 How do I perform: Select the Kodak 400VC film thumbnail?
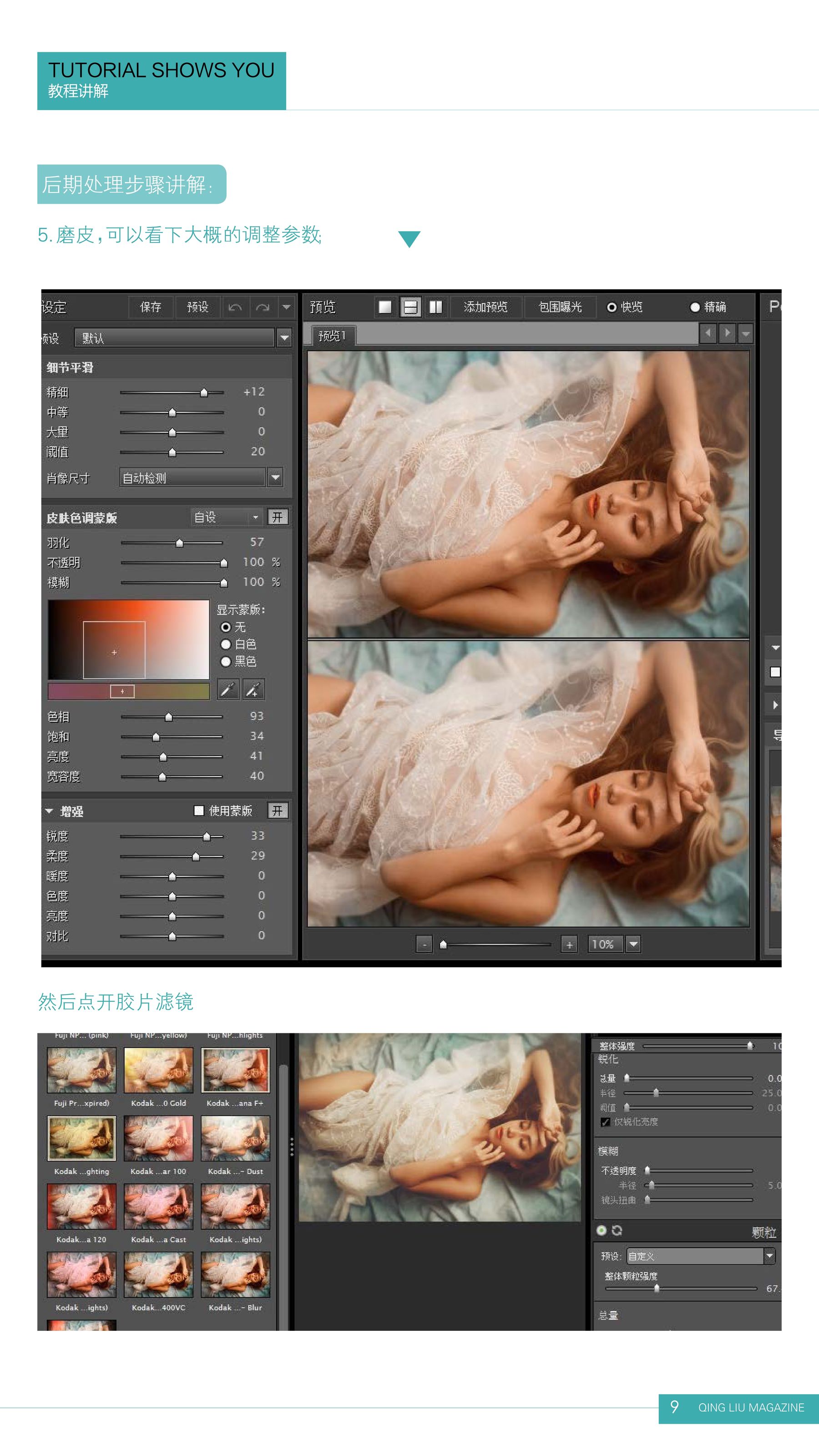[158, 1274]
